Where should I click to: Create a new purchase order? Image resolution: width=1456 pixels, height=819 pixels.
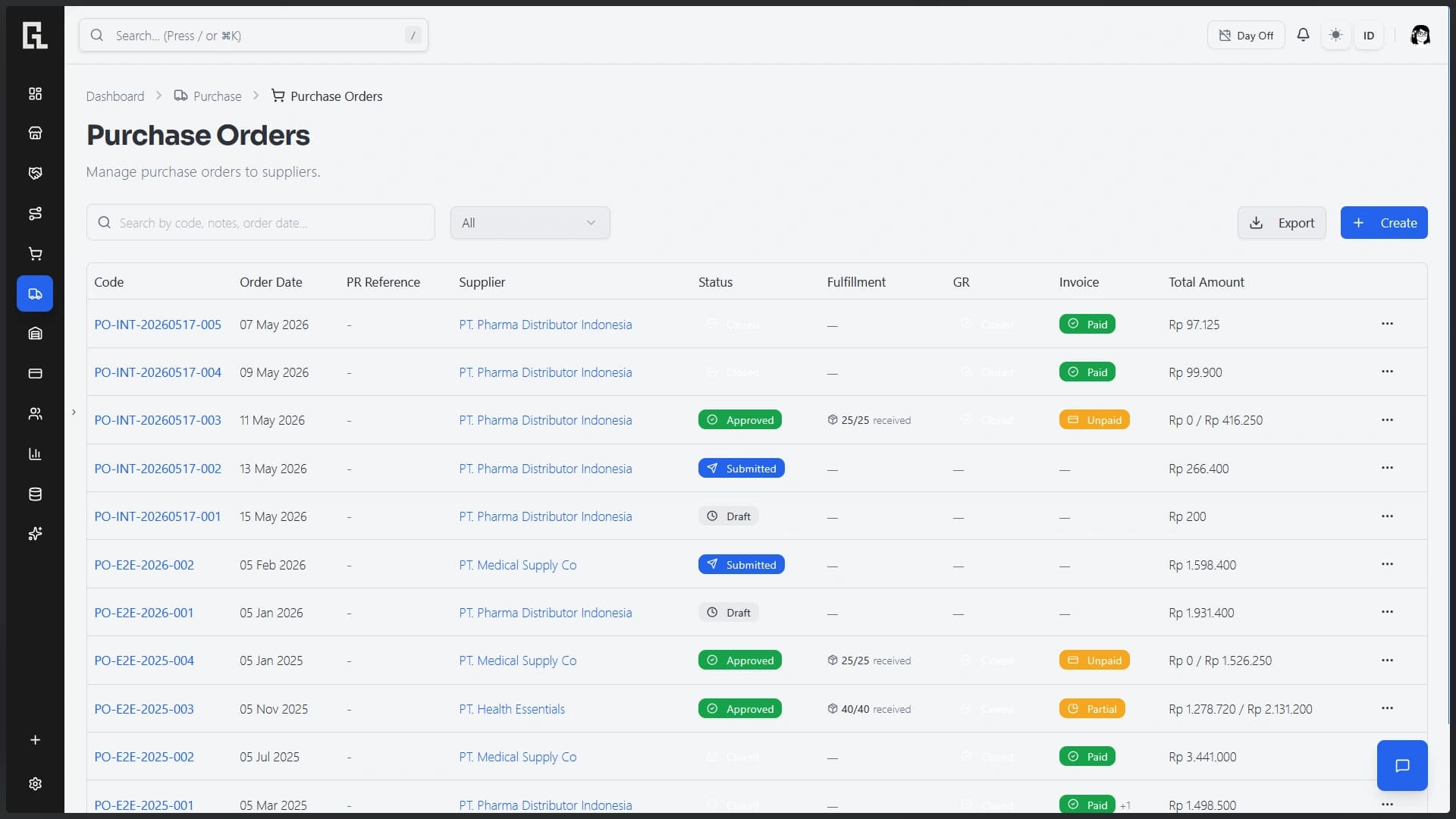click(x=1384, y=223)
